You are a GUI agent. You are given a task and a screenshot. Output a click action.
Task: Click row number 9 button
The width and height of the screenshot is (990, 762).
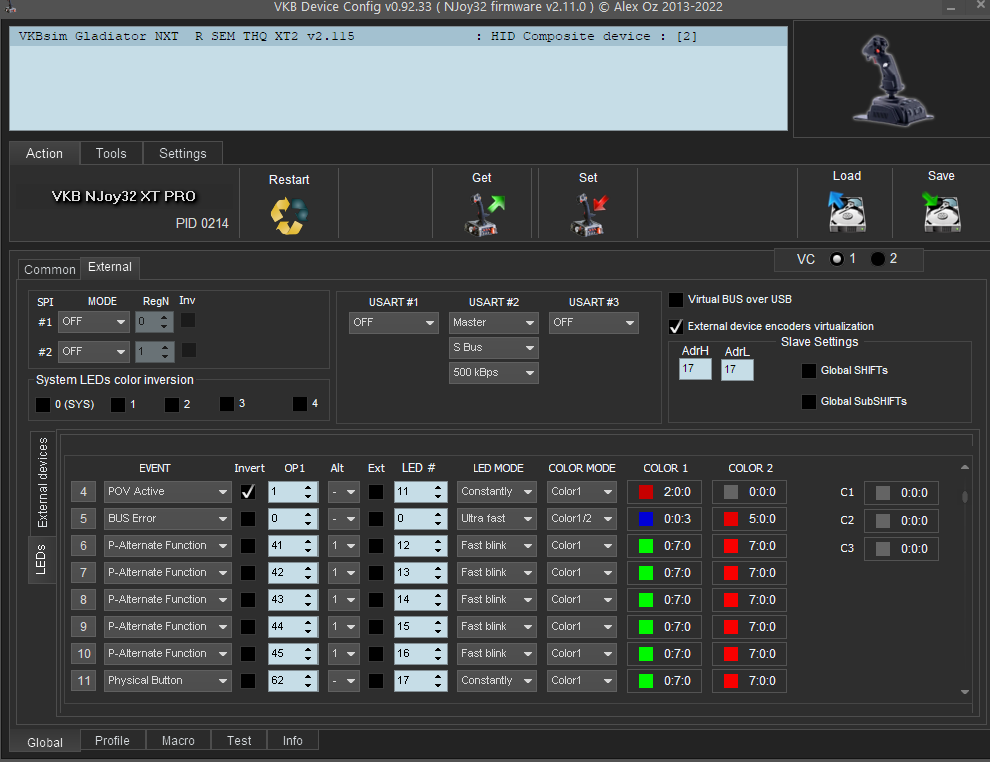coord(83,627)
